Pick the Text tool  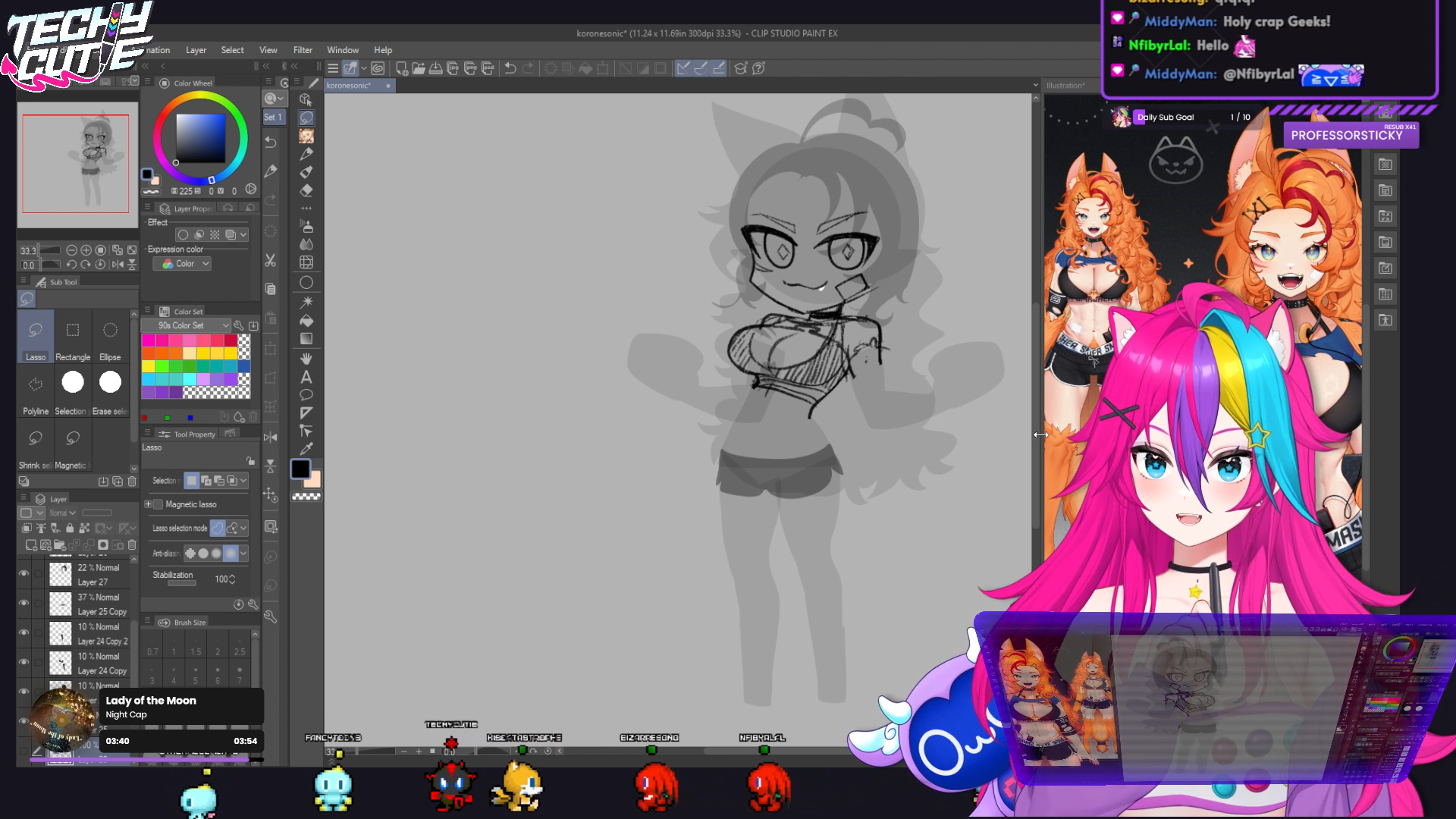(306, 377)
